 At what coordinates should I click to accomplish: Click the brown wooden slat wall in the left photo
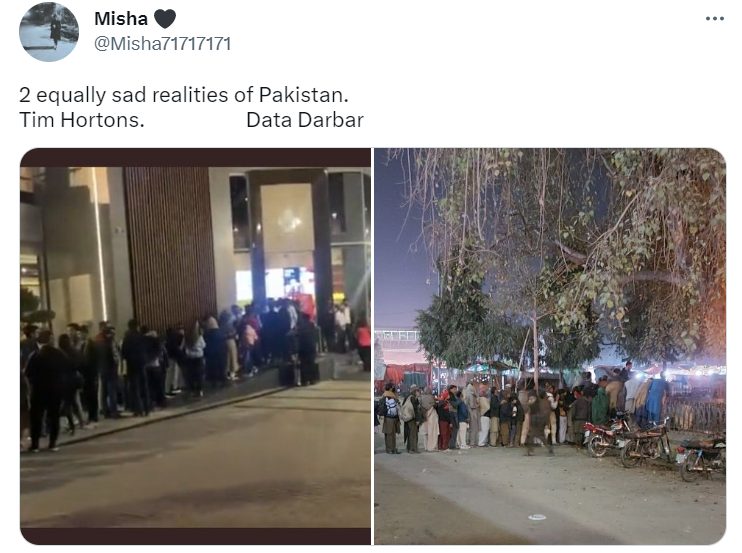pyautogui.click(x=171, y=246)
